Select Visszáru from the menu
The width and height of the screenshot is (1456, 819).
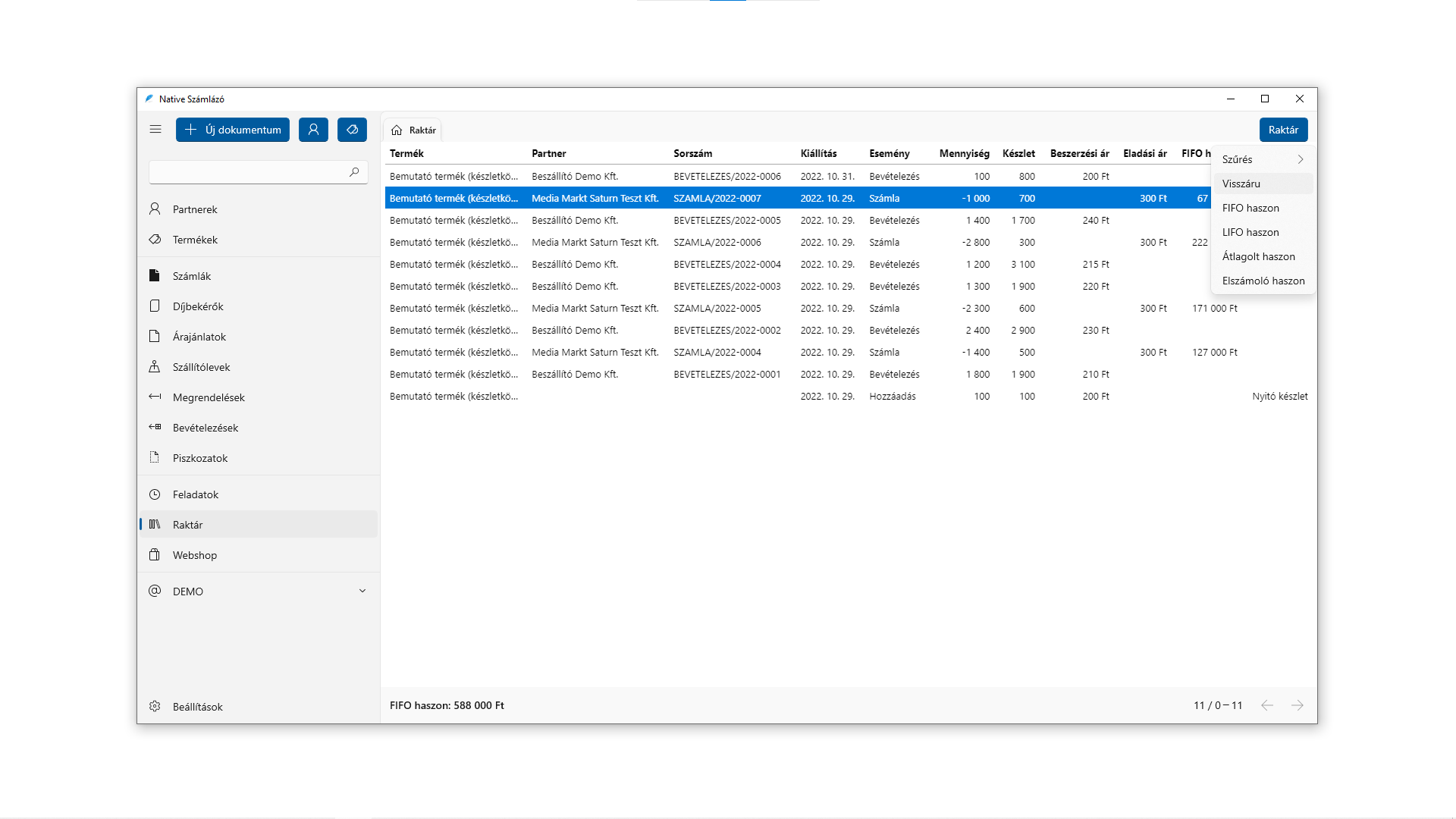1241,184
